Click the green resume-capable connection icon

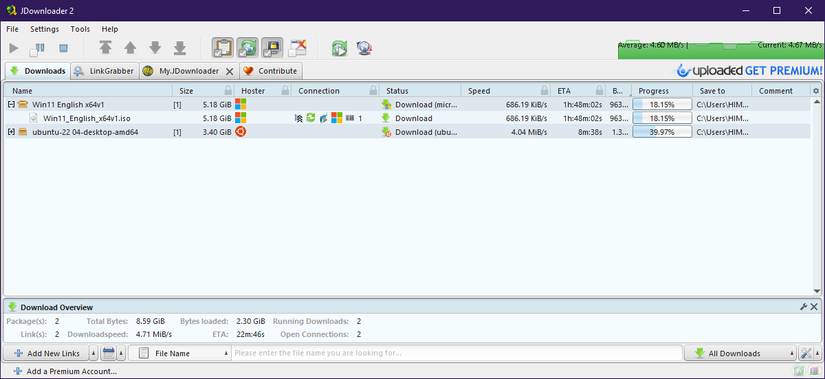point(310,118)
